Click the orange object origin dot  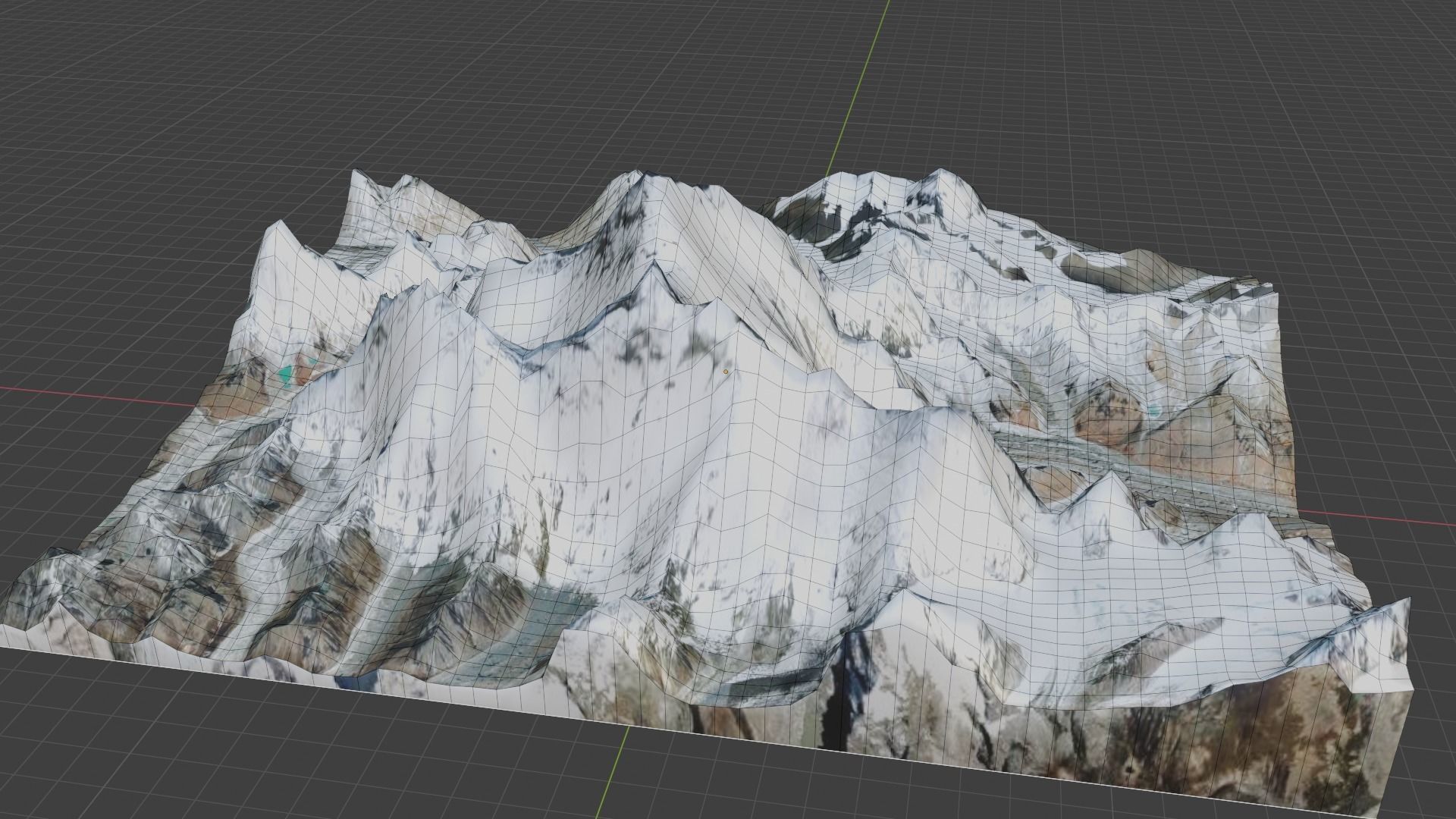point(726,372)
